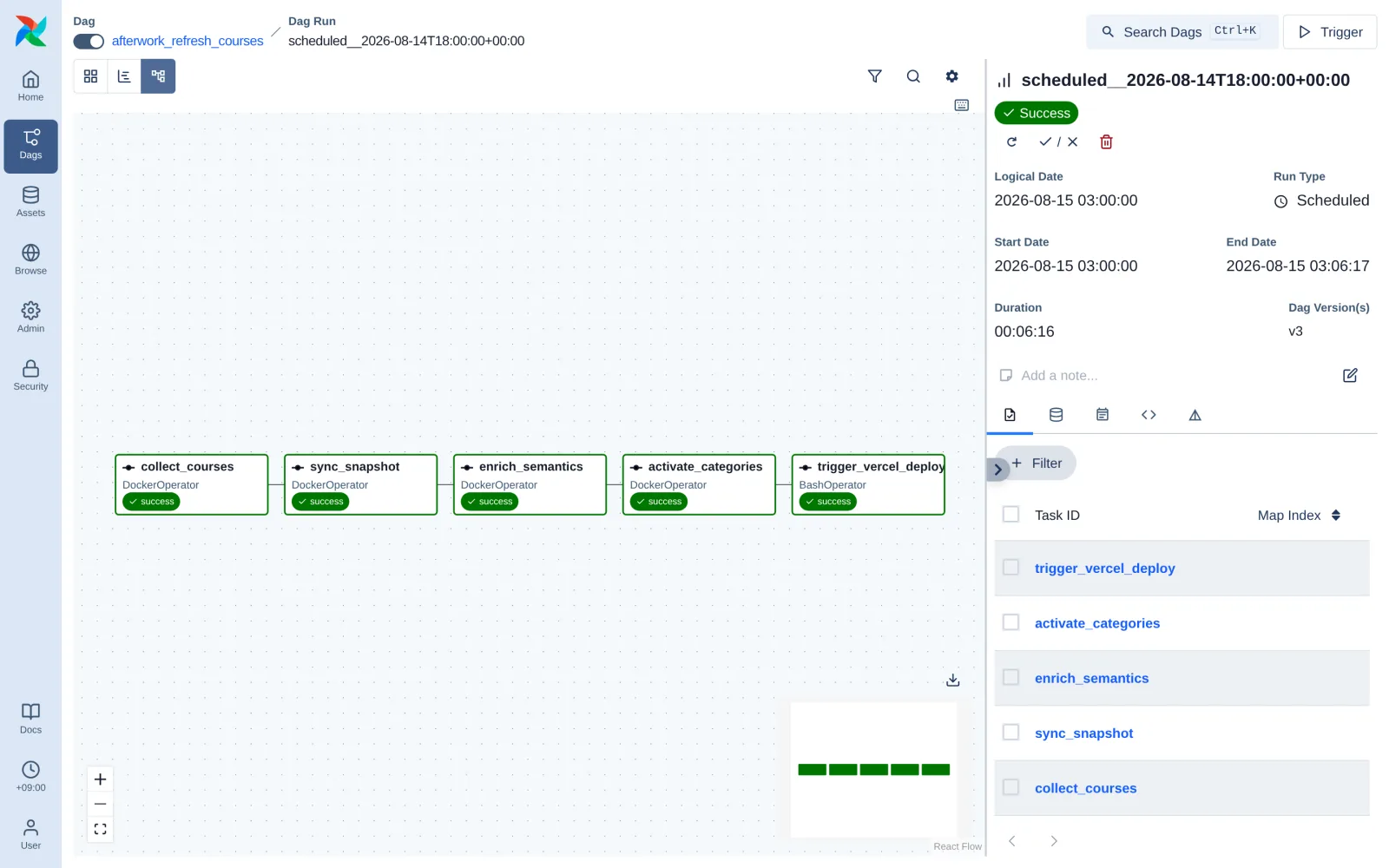Open the warning details tab icon
This screenshot has height=868, width=1389.
click(1195, 415)
